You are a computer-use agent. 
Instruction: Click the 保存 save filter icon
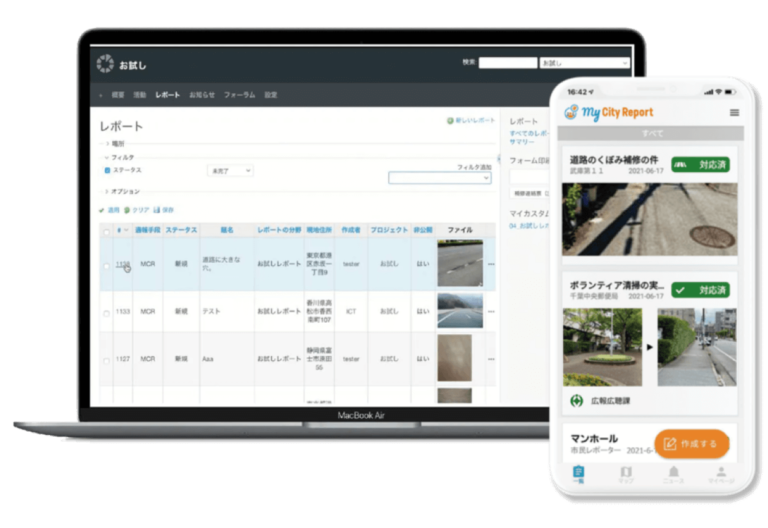156,210
